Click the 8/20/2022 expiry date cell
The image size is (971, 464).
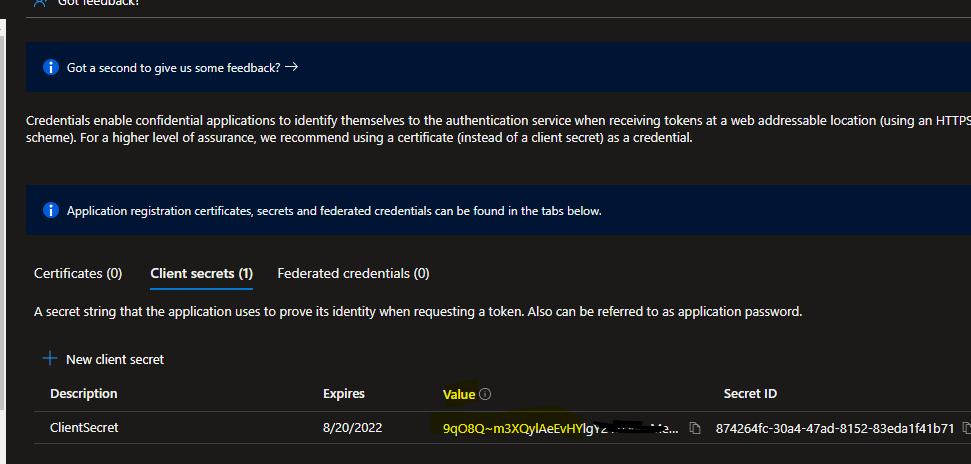(351, 429)
